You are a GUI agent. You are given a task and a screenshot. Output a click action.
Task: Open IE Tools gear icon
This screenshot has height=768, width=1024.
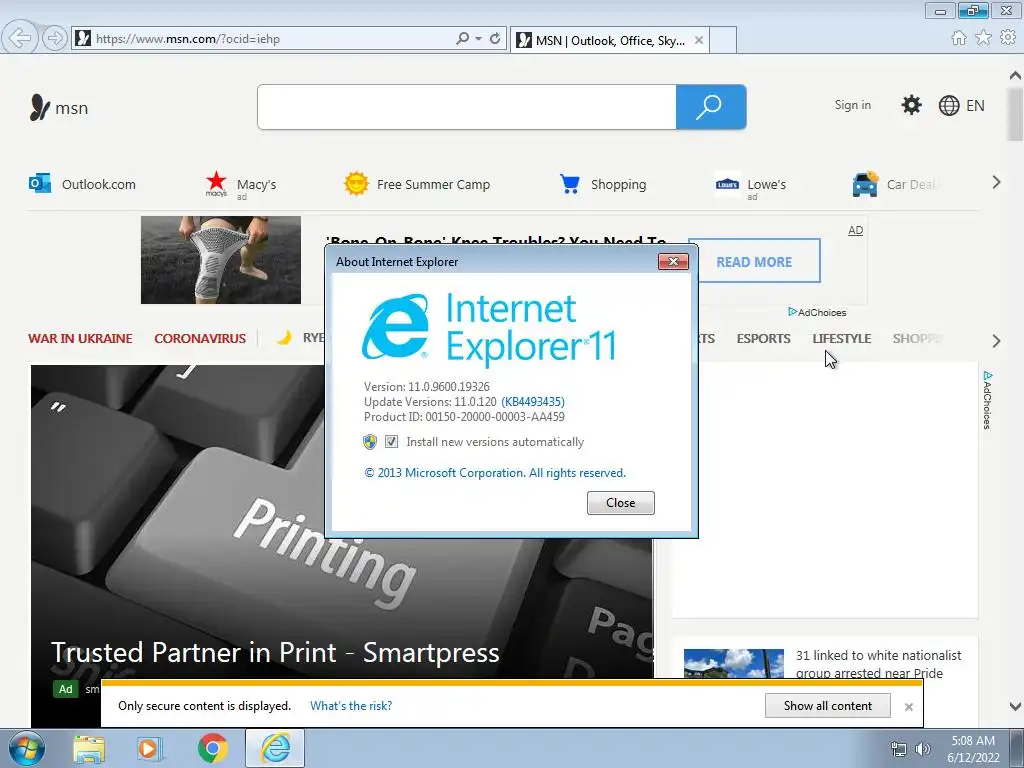tap(1008, 38)
